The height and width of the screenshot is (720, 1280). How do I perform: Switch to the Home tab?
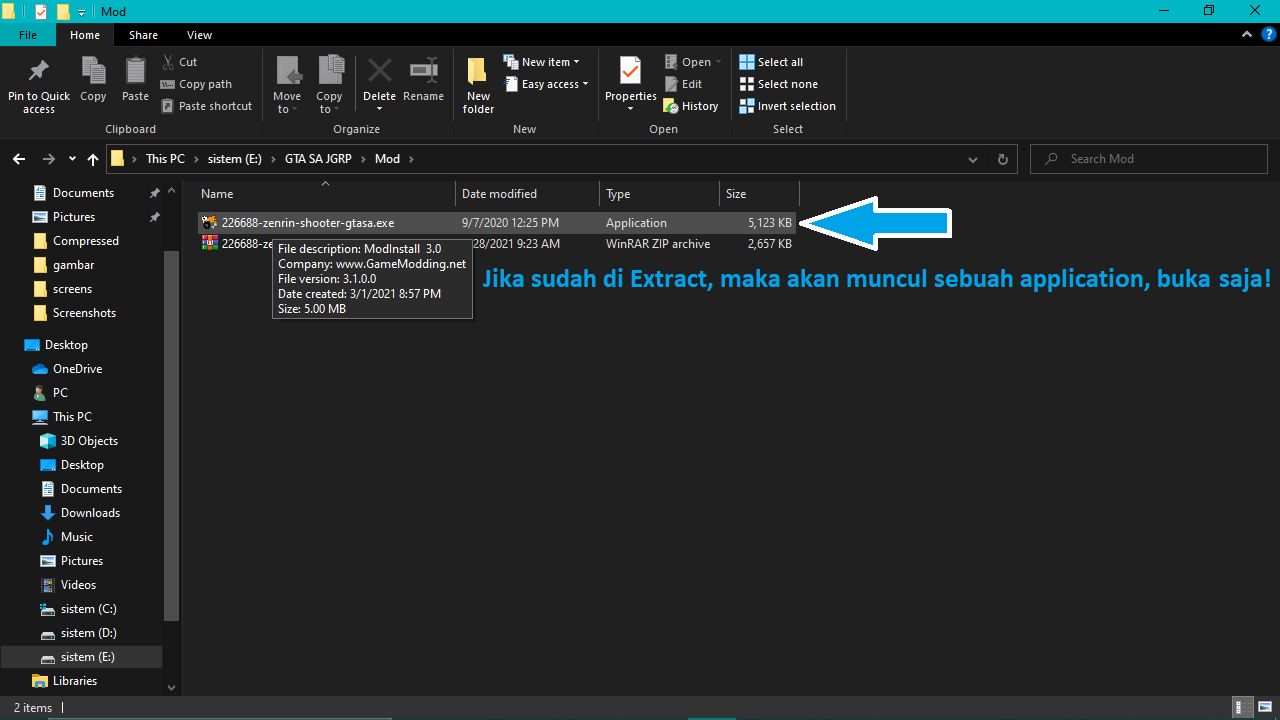point(85,35)
